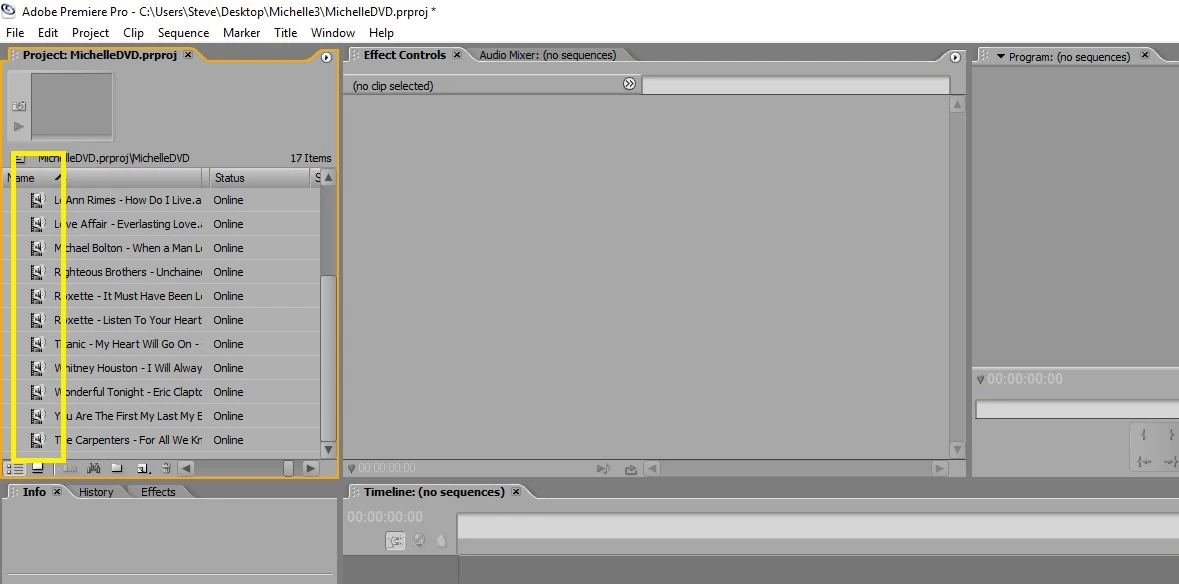Click Project list scroll up arrow
1179x584 pixels.
tap(328, 178)
